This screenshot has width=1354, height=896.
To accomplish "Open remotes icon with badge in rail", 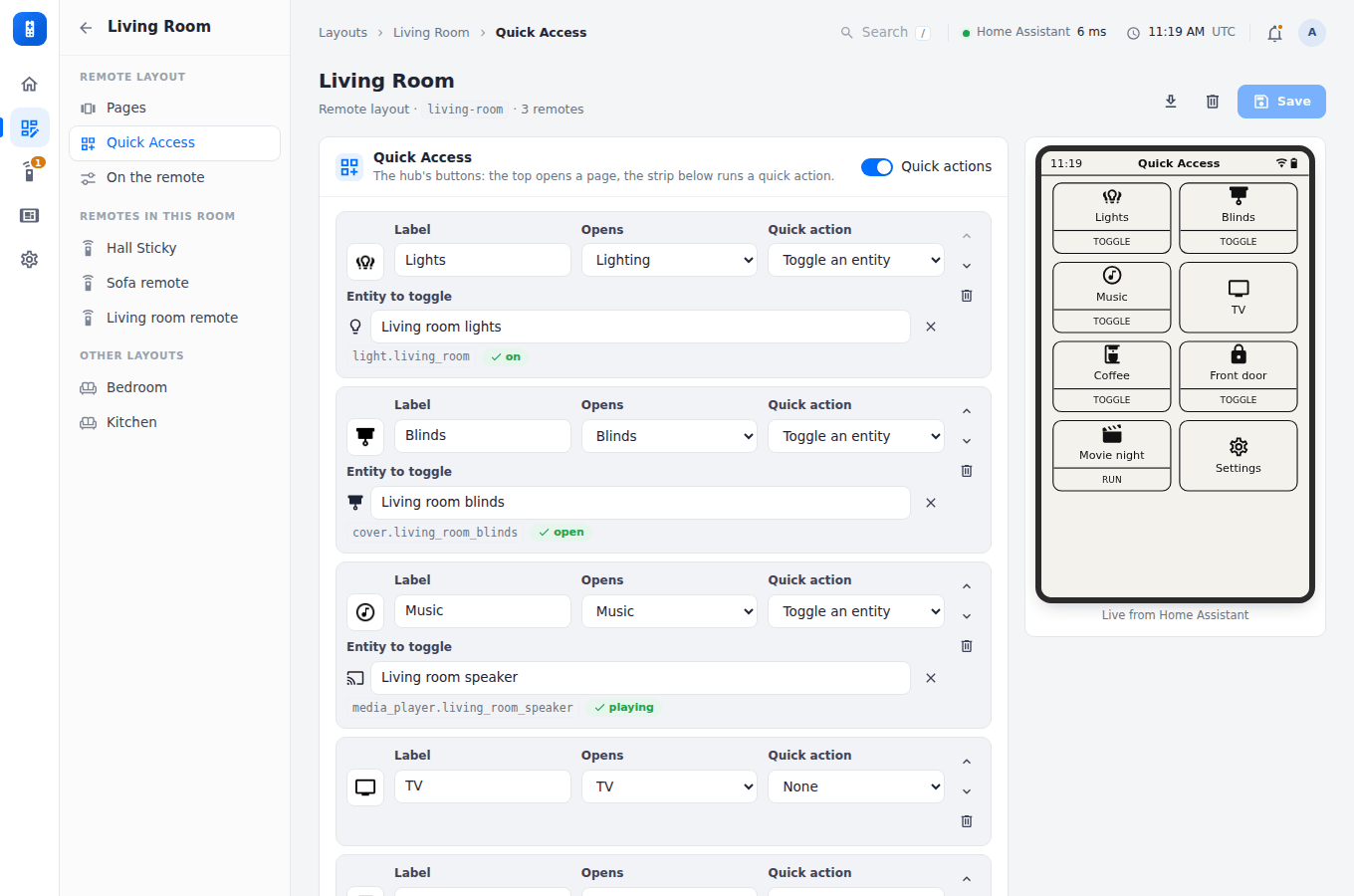I will click(30, 171).
